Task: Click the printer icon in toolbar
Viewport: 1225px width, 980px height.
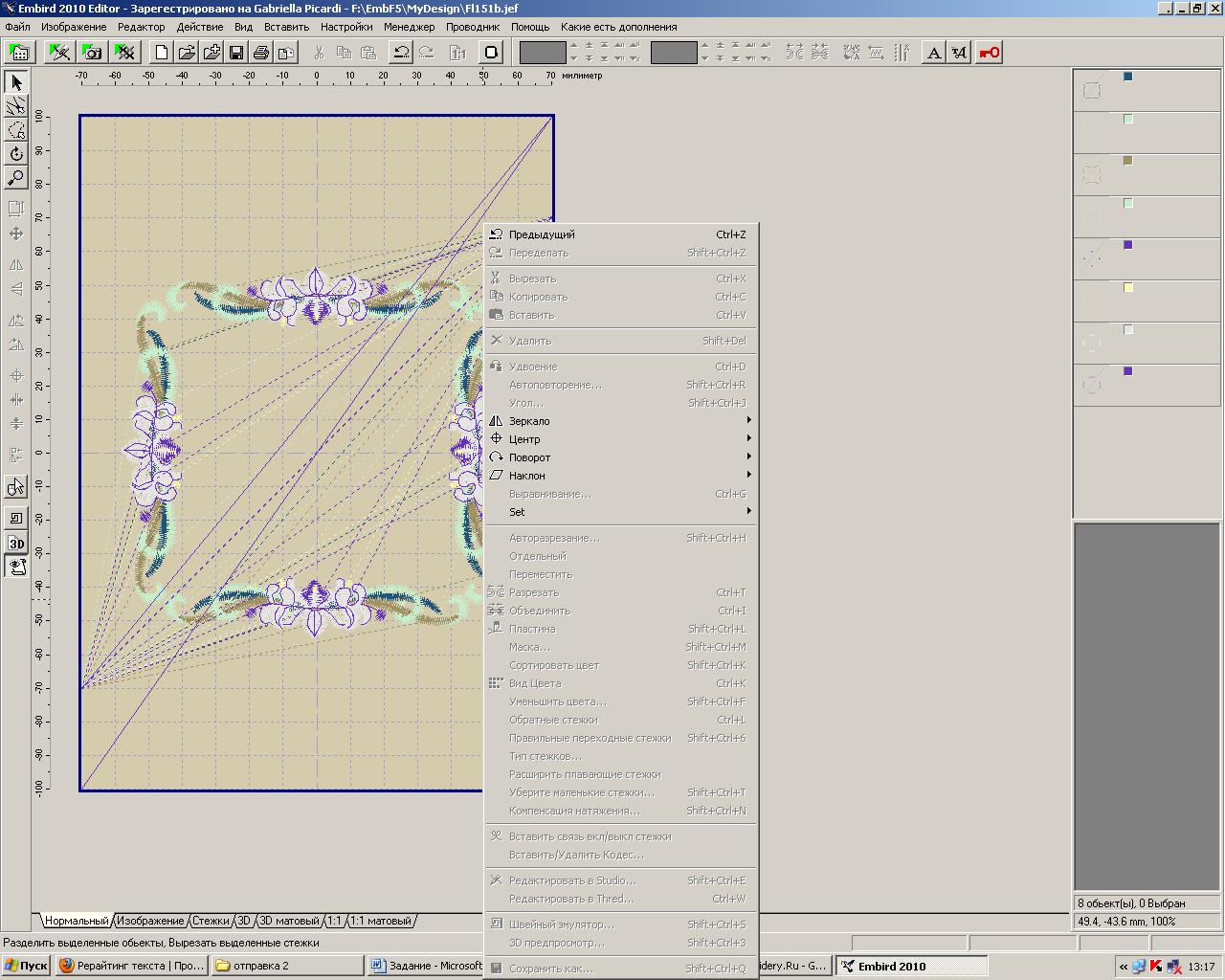Action: click(261, 52)
